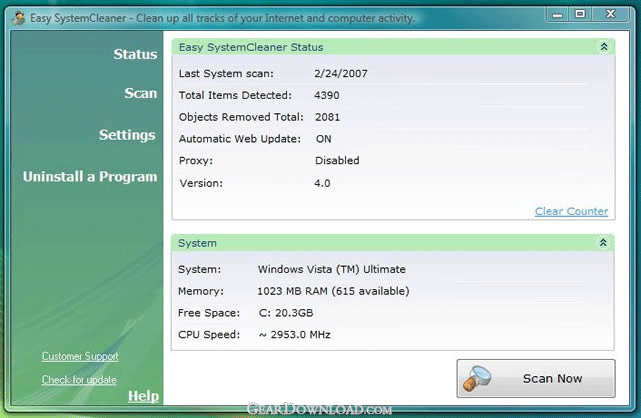Image resolution: width=641 pixels, height=418 pixels.
Task: Click the Version 4.0 value
Action: pyautogui.click(x=322, y=183)
